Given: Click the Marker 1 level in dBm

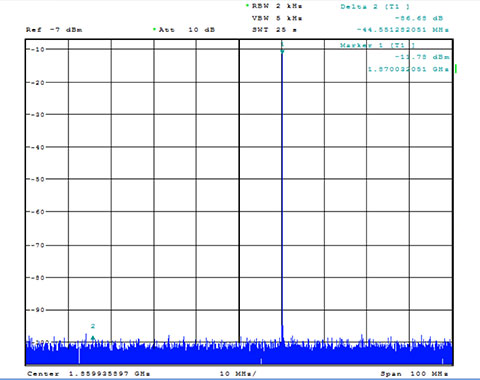Looking at the screenshot, I should [x=422, y=57].
